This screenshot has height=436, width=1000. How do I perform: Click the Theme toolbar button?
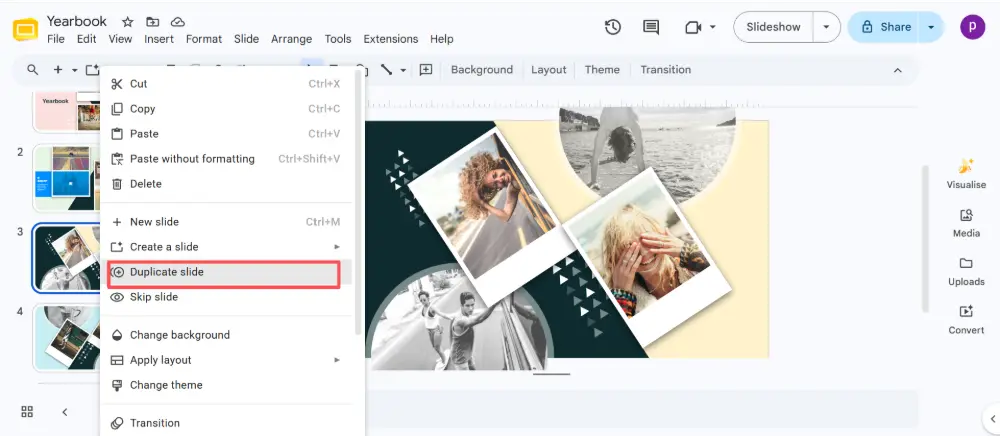602,70
